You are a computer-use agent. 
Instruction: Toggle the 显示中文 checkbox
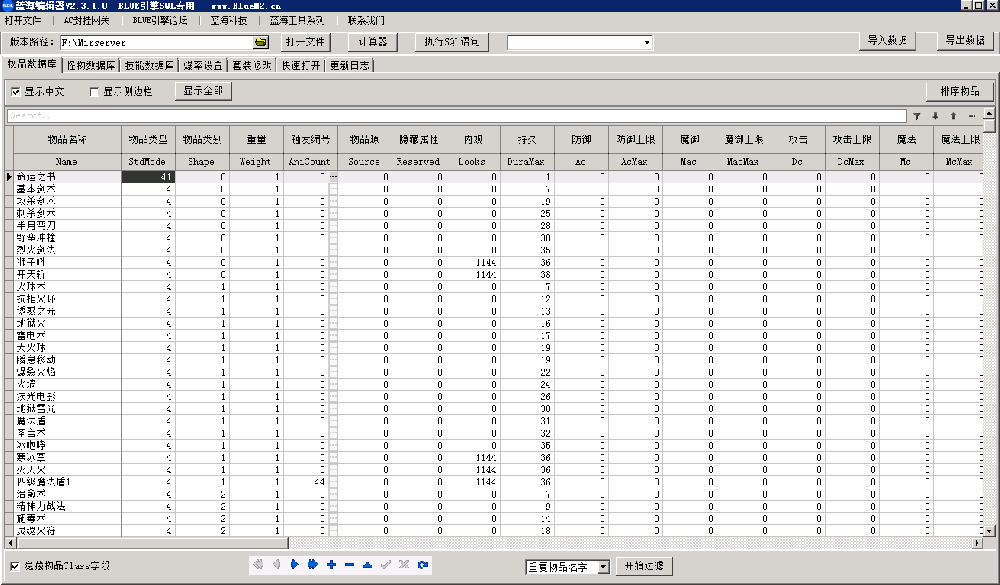tap(16, 92)
